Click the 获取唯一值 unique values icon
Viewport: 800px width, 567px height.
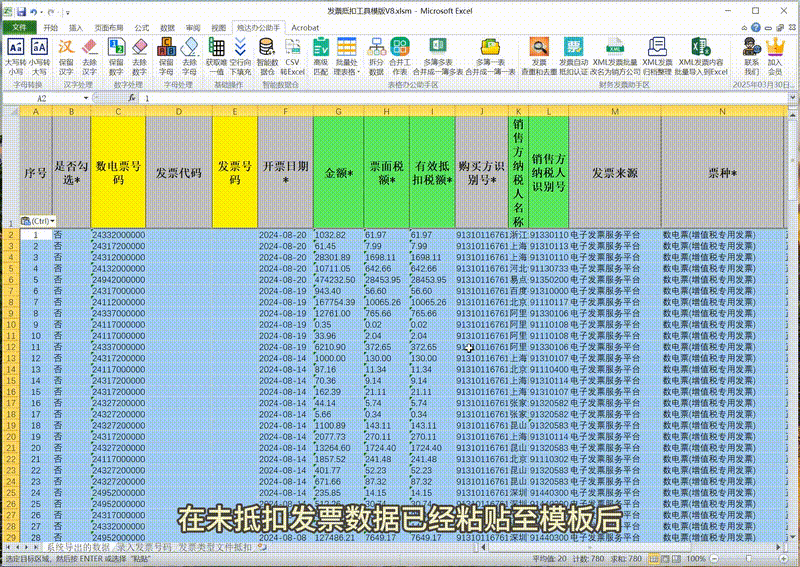(x=216, y=47)
